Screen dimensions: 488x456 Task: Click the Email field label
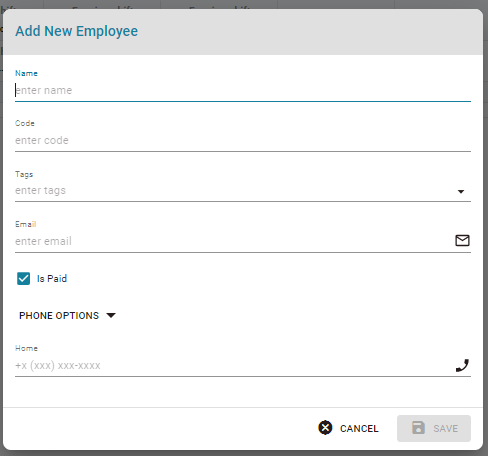26,224
